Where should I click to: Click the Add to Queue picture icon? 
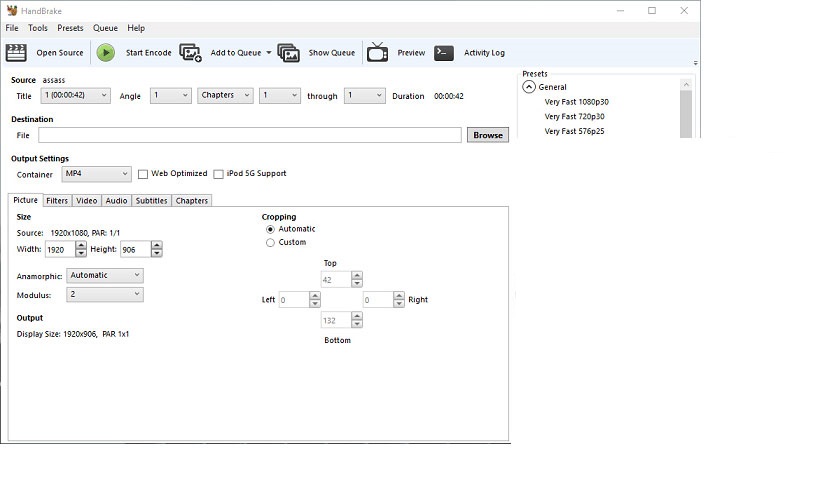[x=190, y=53]
